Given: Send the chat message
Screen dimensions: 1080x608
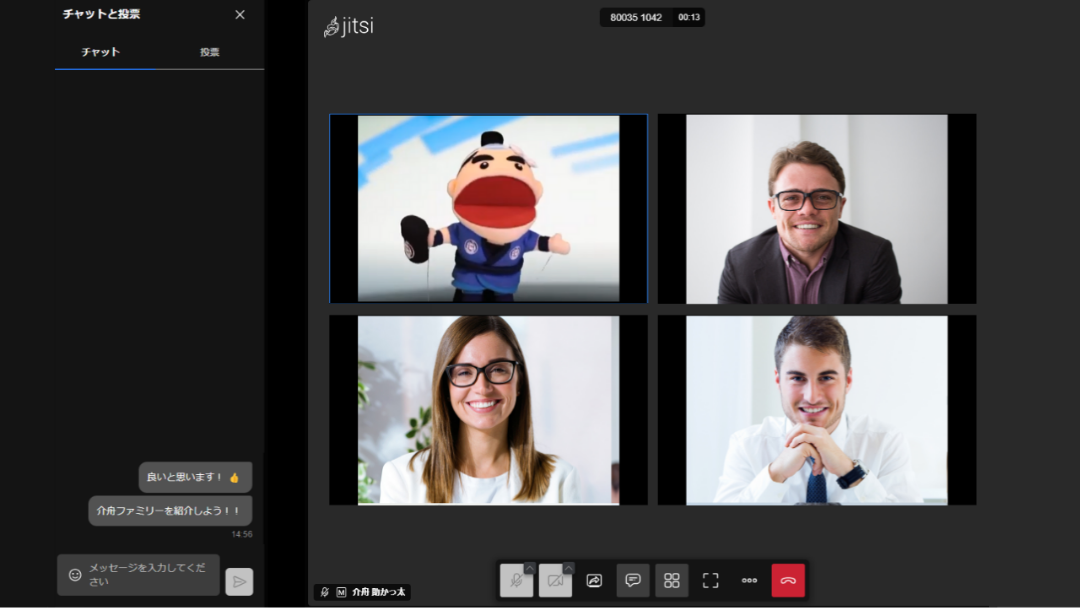Looking at the screenshot, I should (x=239, y=582).
